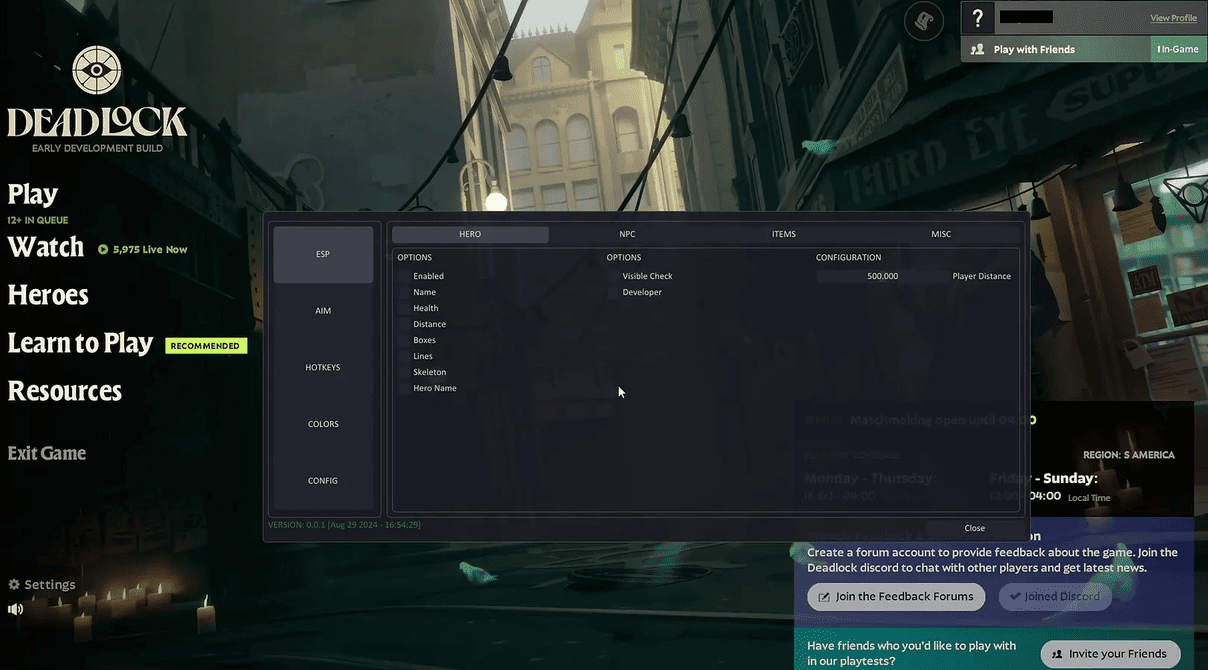Click the 'REGION: S AMERICA' label
The width and height of the screenshot is (1208, 670).
(x=1129, y=455)
